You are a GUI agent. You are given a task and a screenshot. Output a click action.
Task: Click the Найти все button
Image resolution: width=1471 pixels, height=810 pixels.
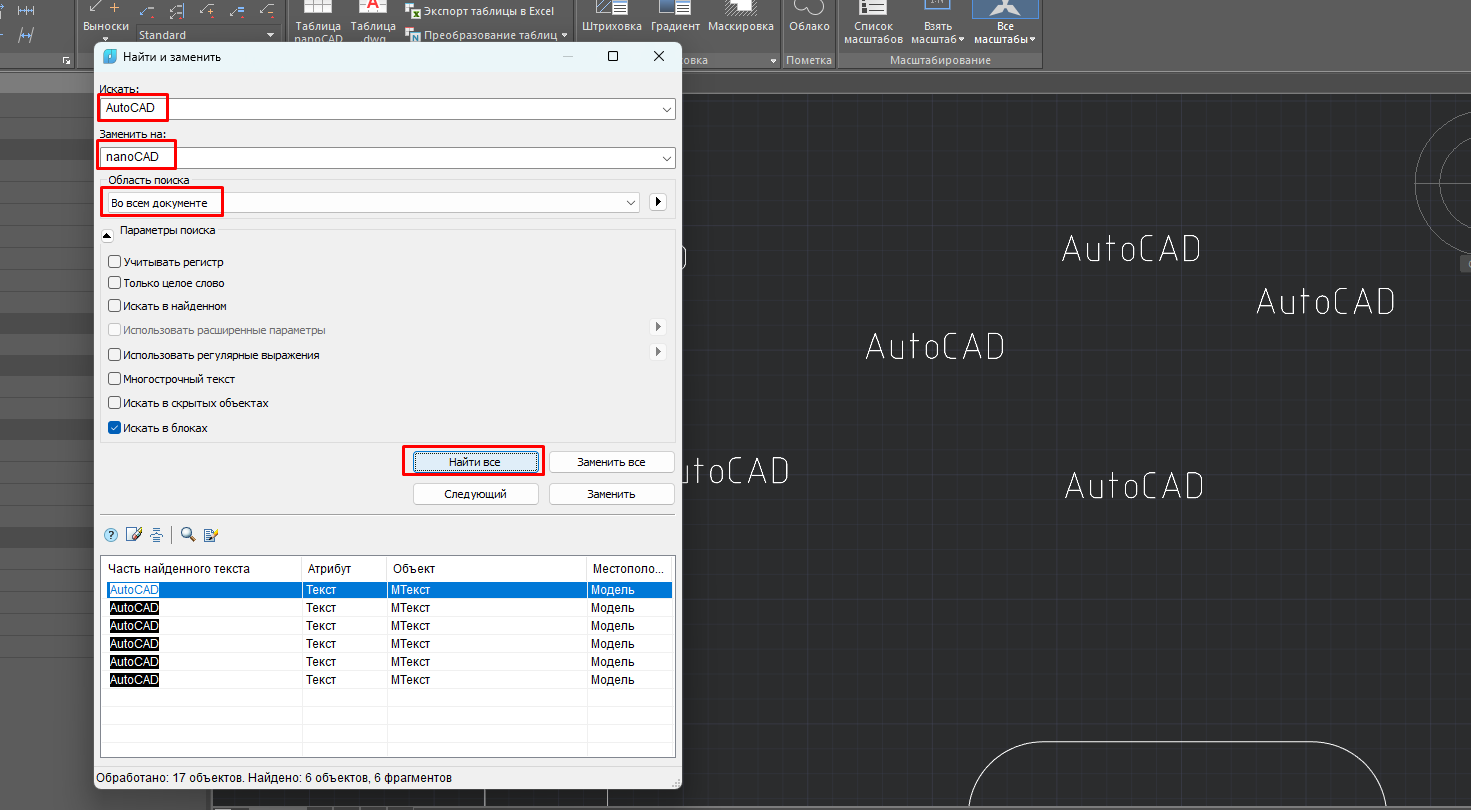tap(475, 462)
